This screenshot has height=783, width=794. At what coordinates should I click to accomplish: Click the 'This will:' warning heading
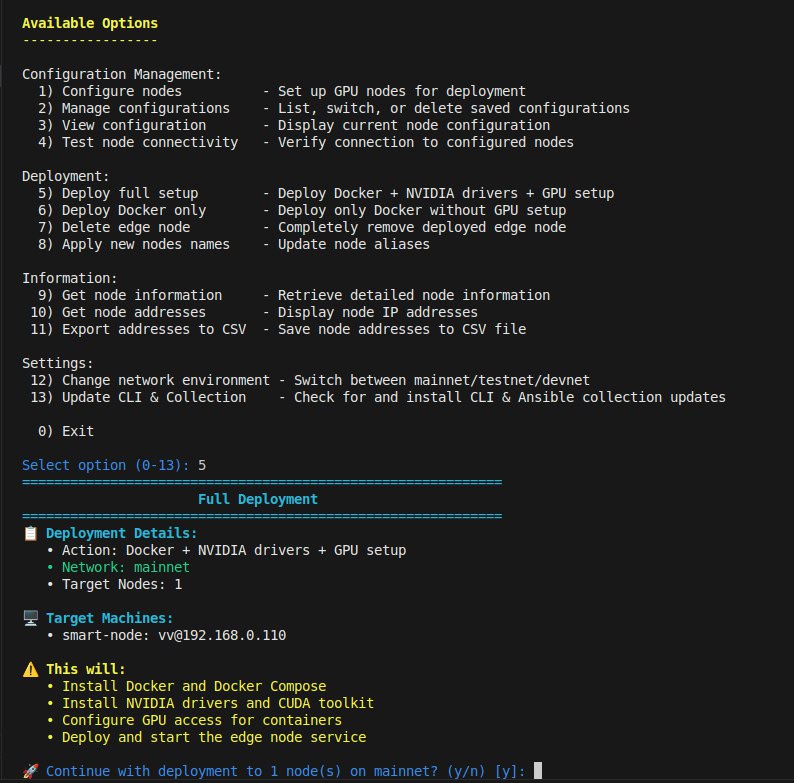(86, 669)
